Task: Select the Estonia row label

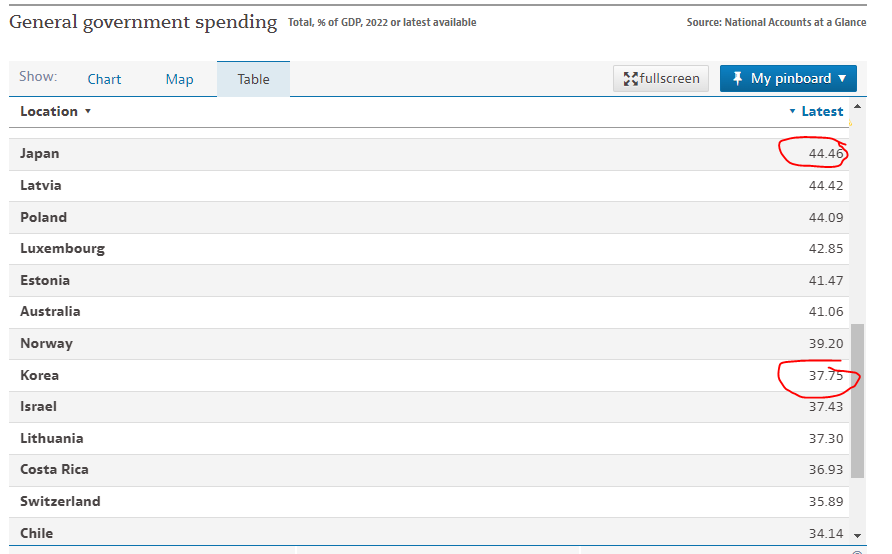Action: click(x=45, y=280)
